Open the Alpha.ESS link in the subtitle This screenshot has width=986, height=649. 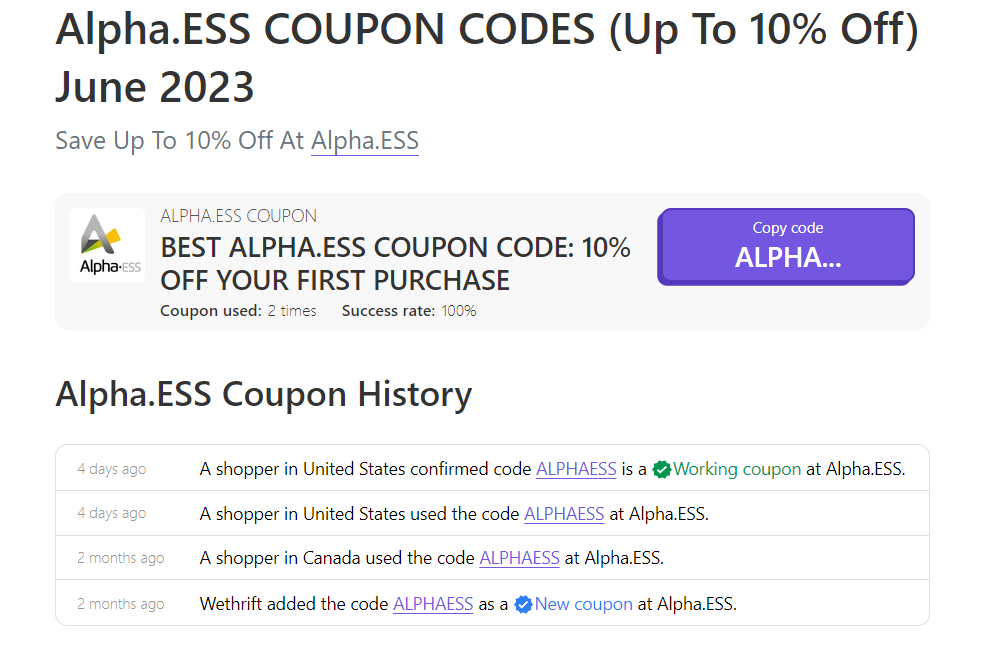coord(364,140)
